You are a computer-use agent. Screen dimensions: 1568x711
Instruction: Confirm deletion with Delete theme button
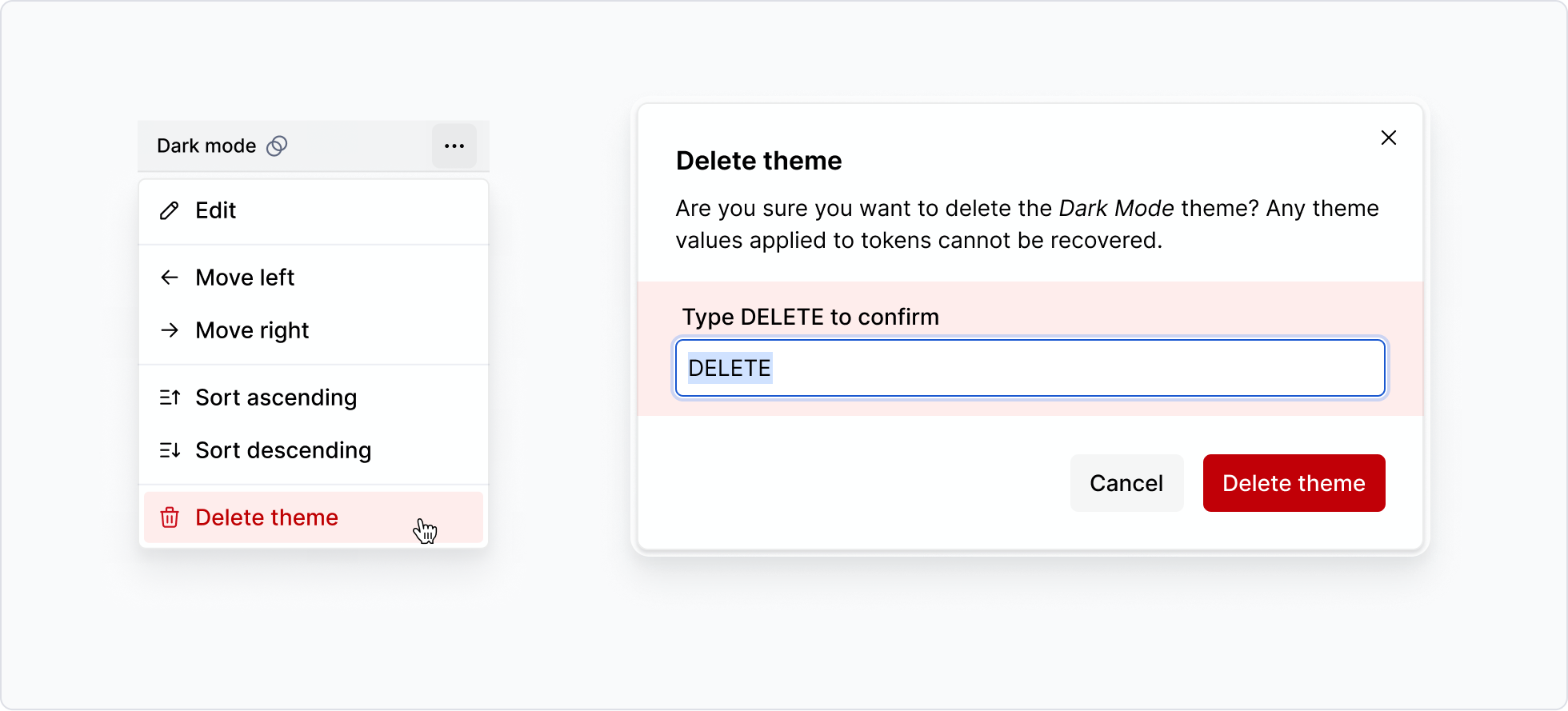tap(1293, 483)
